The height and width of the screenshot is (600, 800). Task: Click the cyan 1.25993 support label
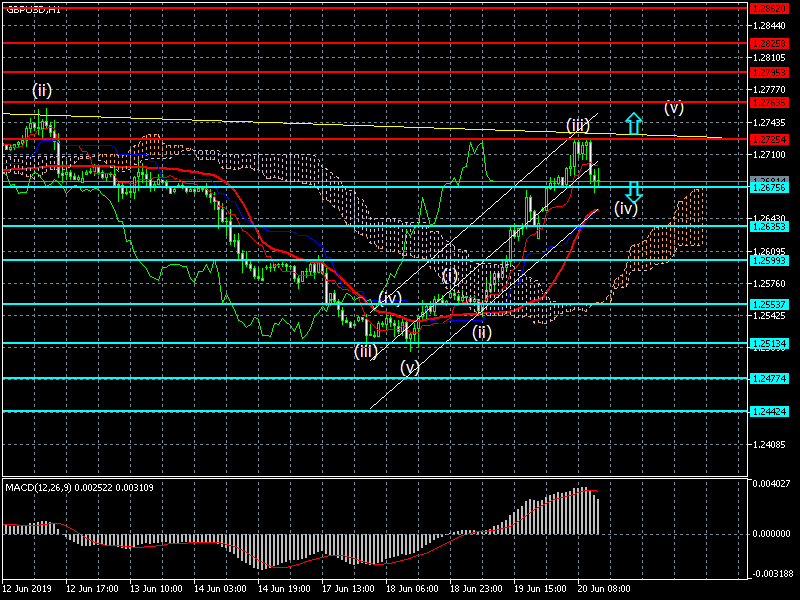[769, 260]
